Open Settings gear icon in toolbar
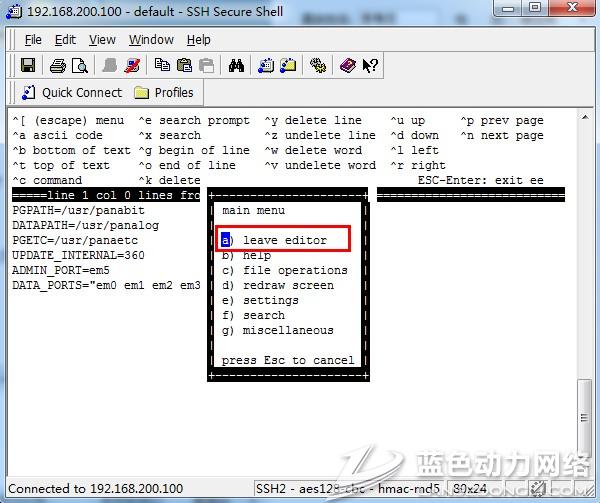The height and width of the screenshot is (503, 600). (x=318, y=66)
